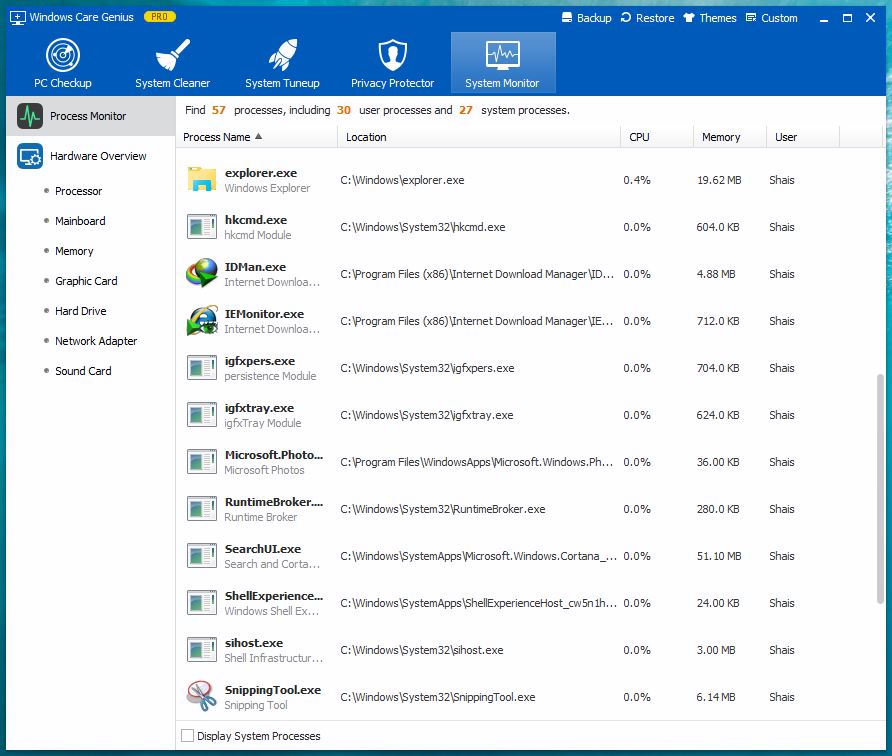Click the Custom settings icon
The height and width of the screenshot is (756, 892).
pyautogui.click(x=751, y=18)
